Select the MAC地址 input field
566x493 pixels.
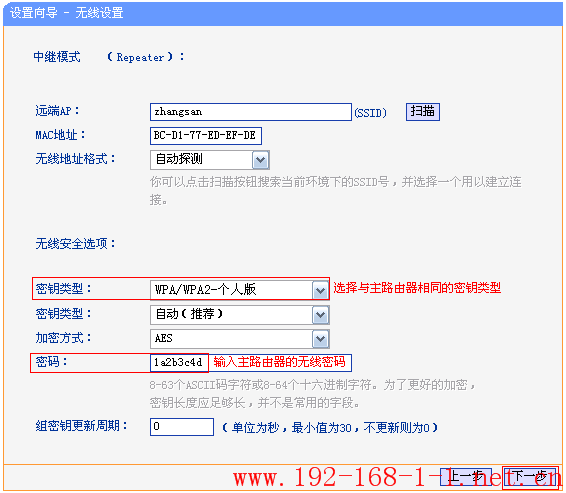[x=206, y=136]
